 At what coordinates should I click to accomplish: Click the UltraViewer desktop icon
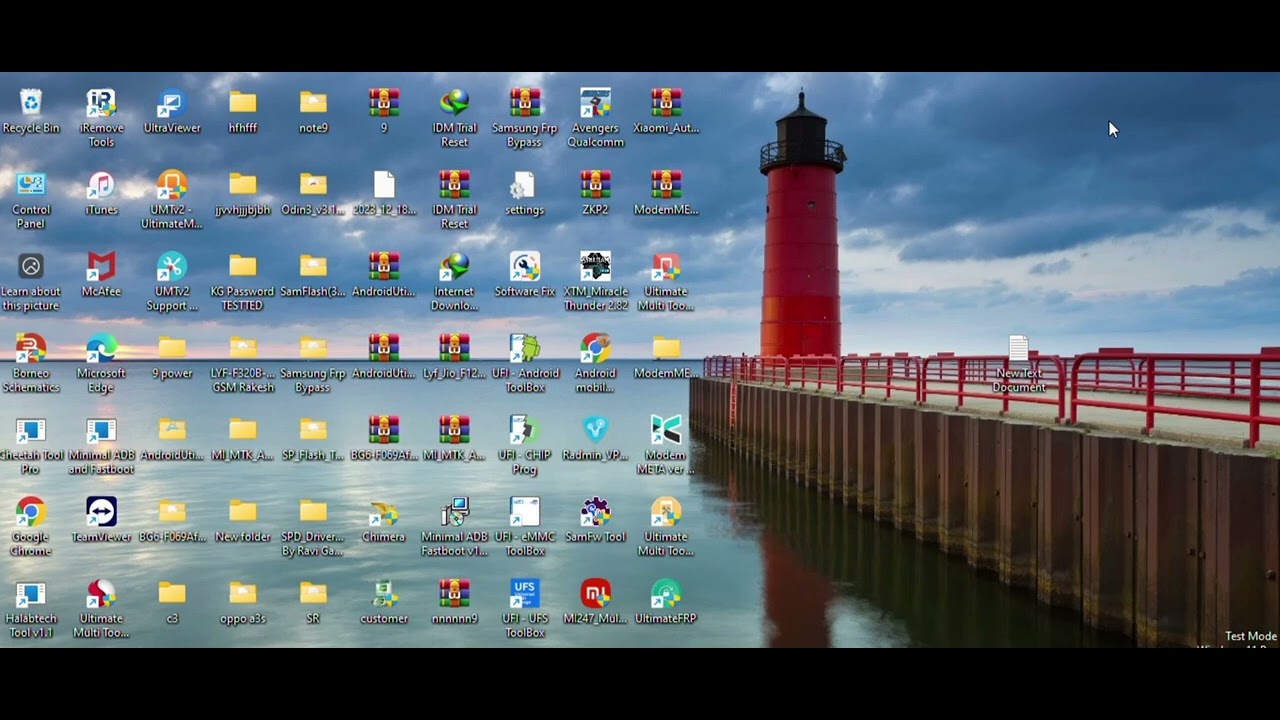pyautogui.click(x=172, y=104)
